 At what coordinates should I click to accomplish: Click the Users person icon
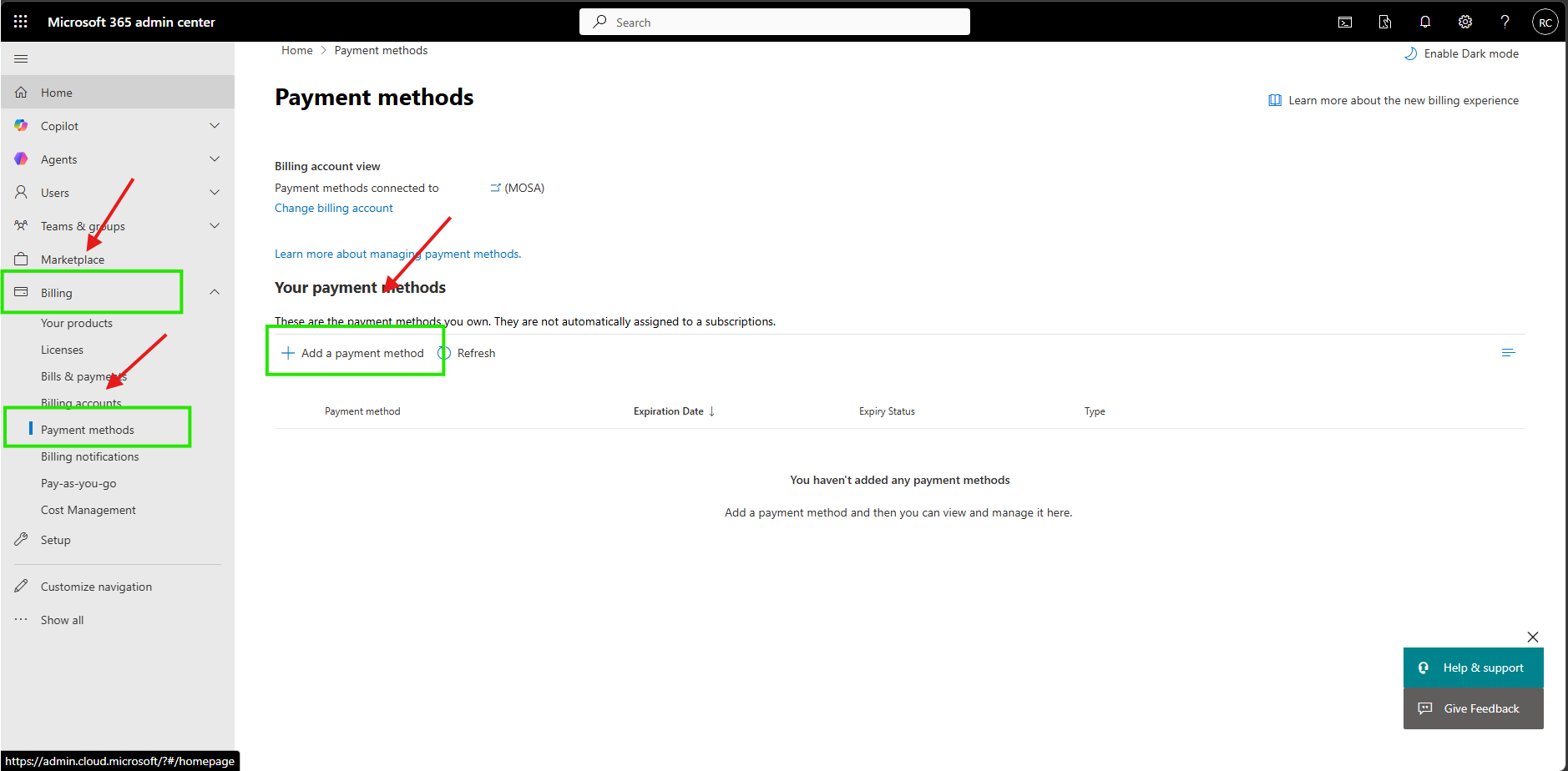(x=21, y=192)
